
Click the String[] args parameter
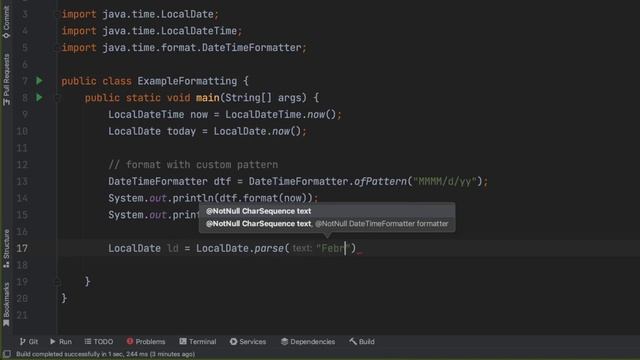[x=265, y=98]
